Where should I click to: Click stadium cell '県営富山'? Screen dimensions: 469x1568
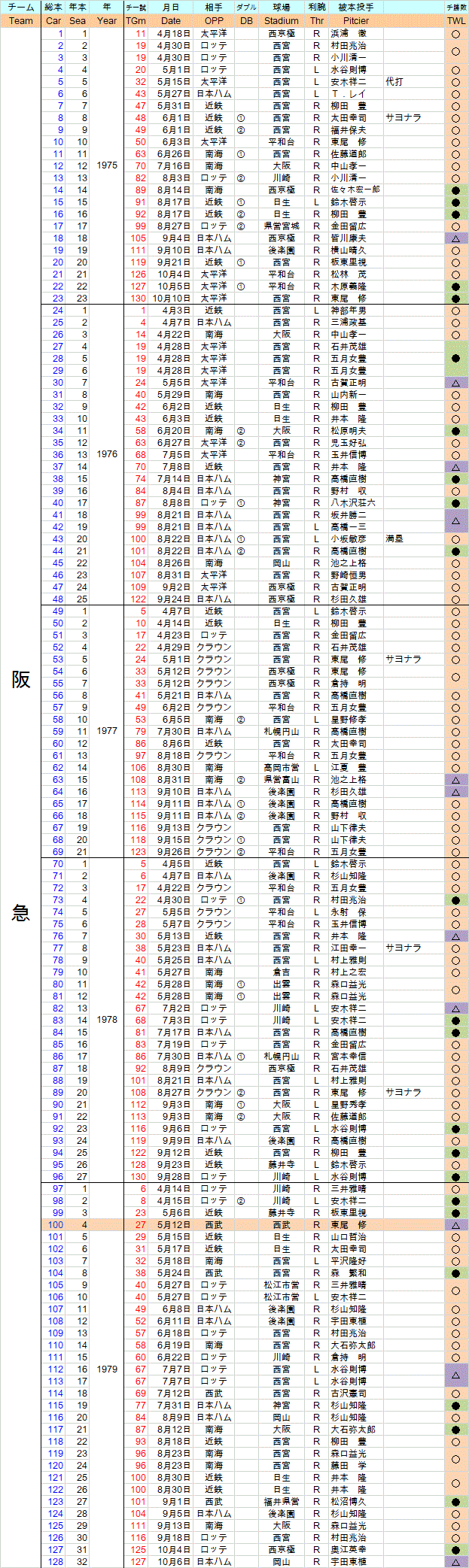tap(282, 779)
